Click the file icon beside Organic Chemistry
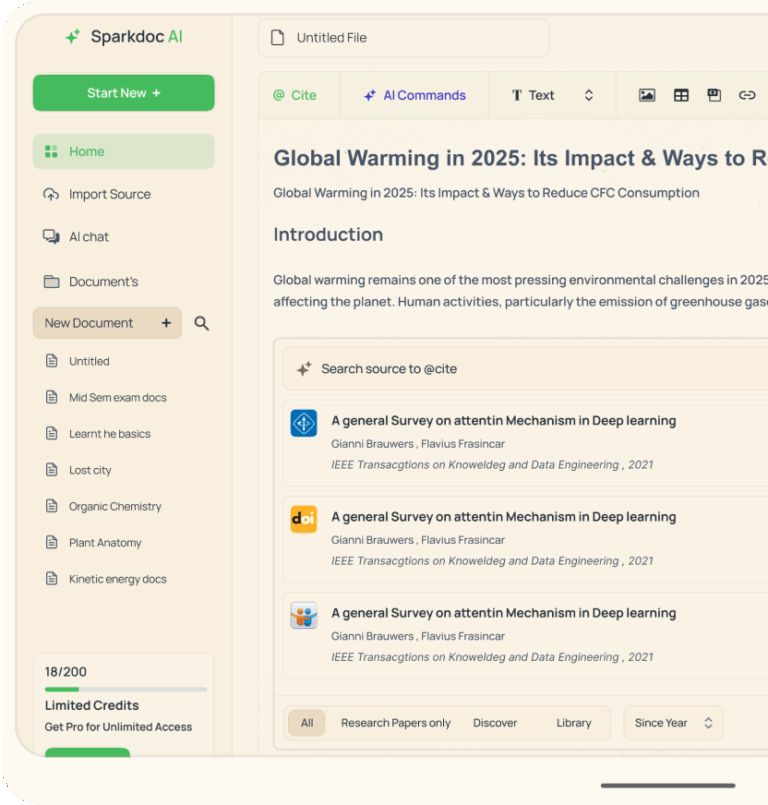Screen dimensions: 768x805 click(x=51, y=506)
